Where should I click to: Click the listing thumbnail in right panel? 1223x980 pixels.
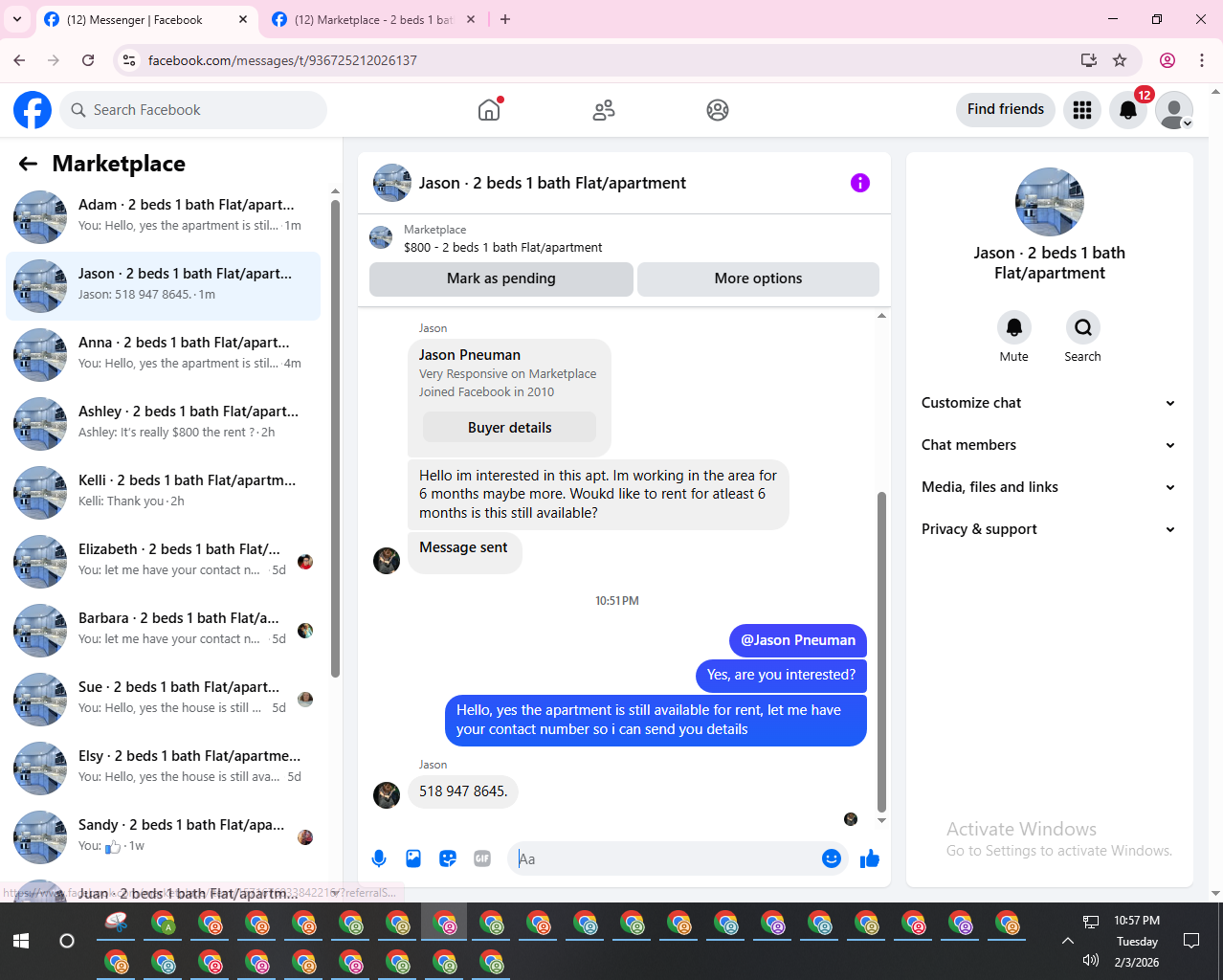tap(1050, 202)
